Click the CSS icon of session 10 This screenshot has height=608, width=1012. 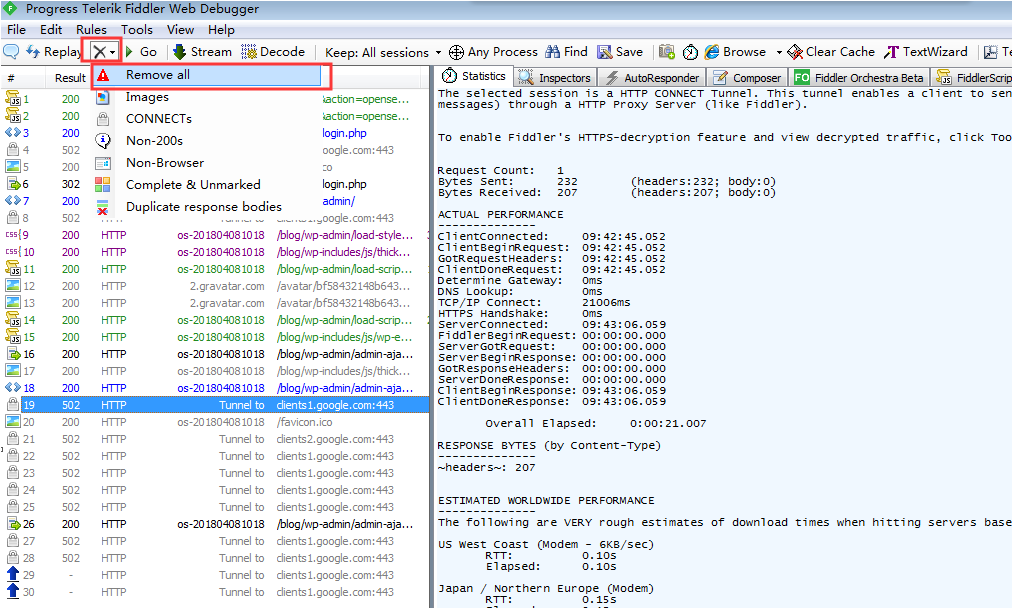click(13, 252)
